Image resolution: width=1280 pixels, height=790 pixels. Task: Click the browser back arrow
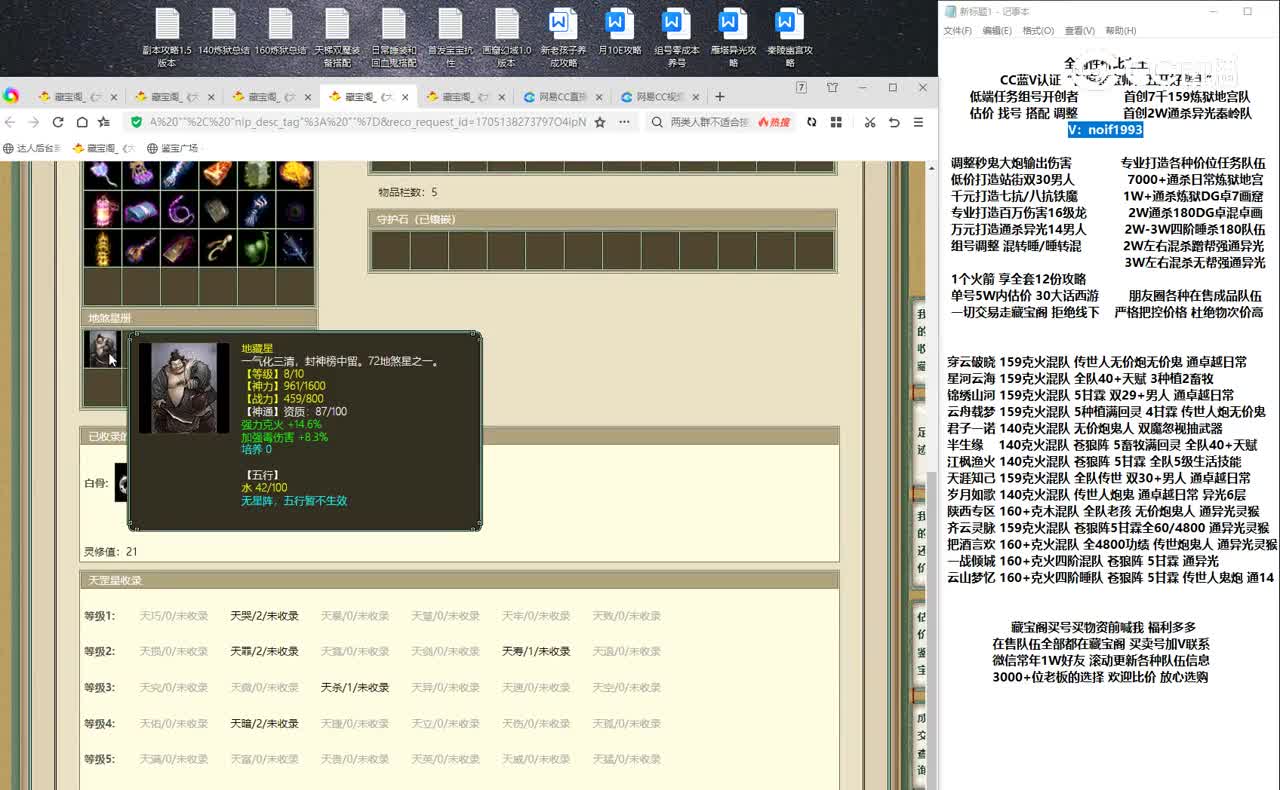click(11, 122)
